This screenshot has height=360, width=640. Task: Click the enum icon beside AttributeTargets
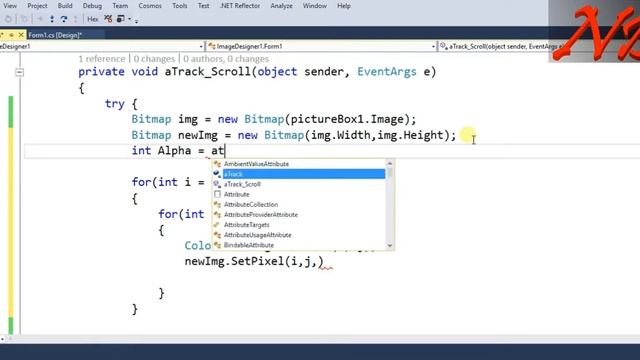[217, 225]
